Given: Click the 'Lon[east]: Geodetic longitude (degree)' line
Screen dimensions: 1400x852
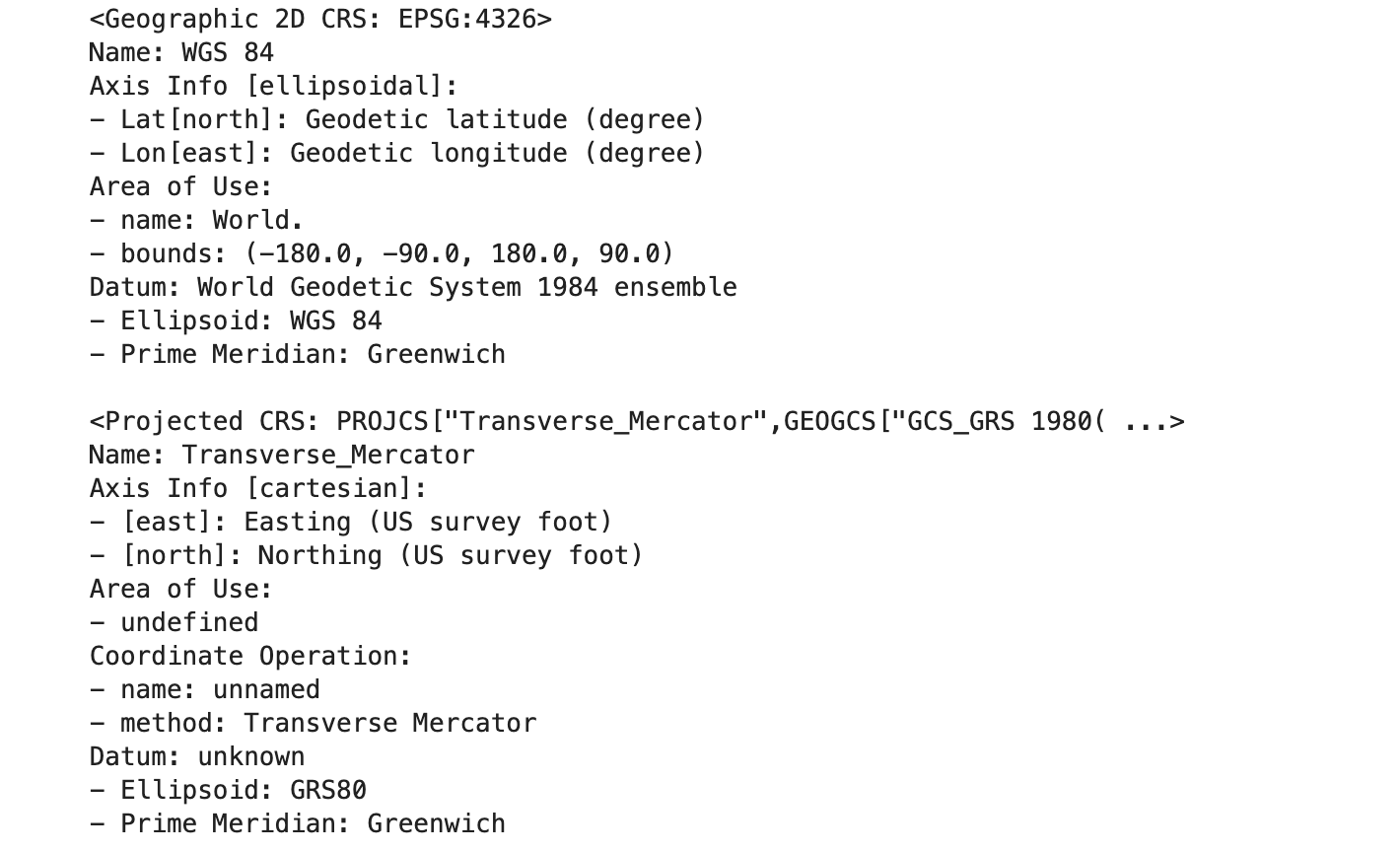Looking at the screenshot, I should 397,153.
